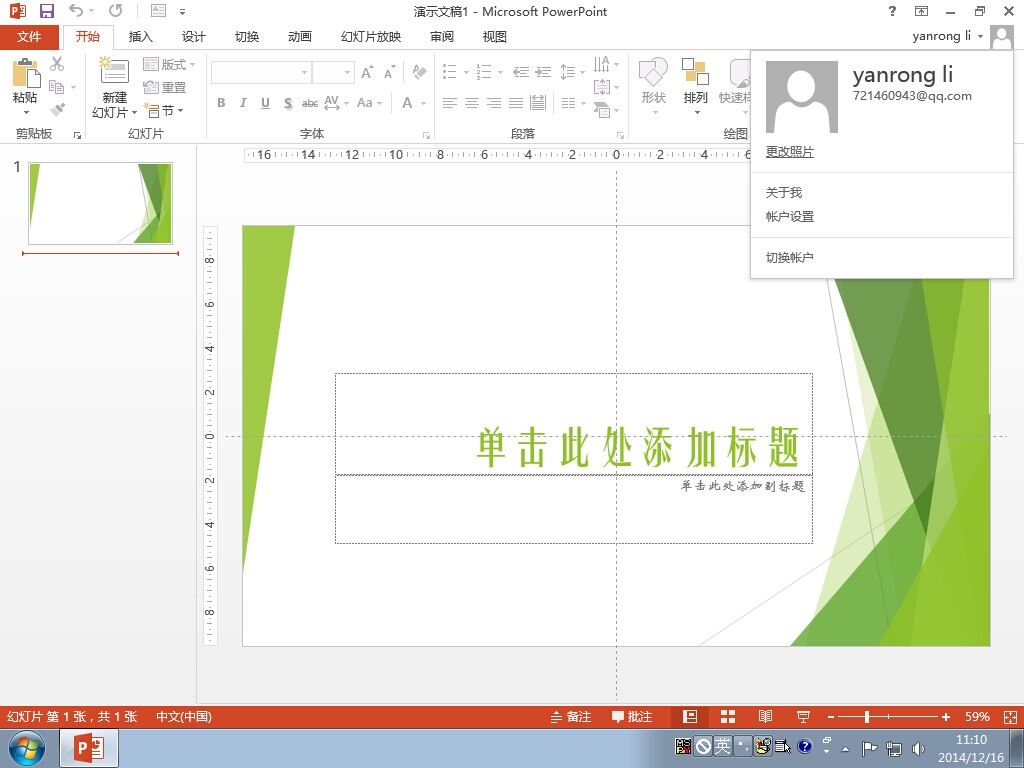Click 中文(中国) language indicator
This screenshot has width=1024, height=768.
(184, 716)
